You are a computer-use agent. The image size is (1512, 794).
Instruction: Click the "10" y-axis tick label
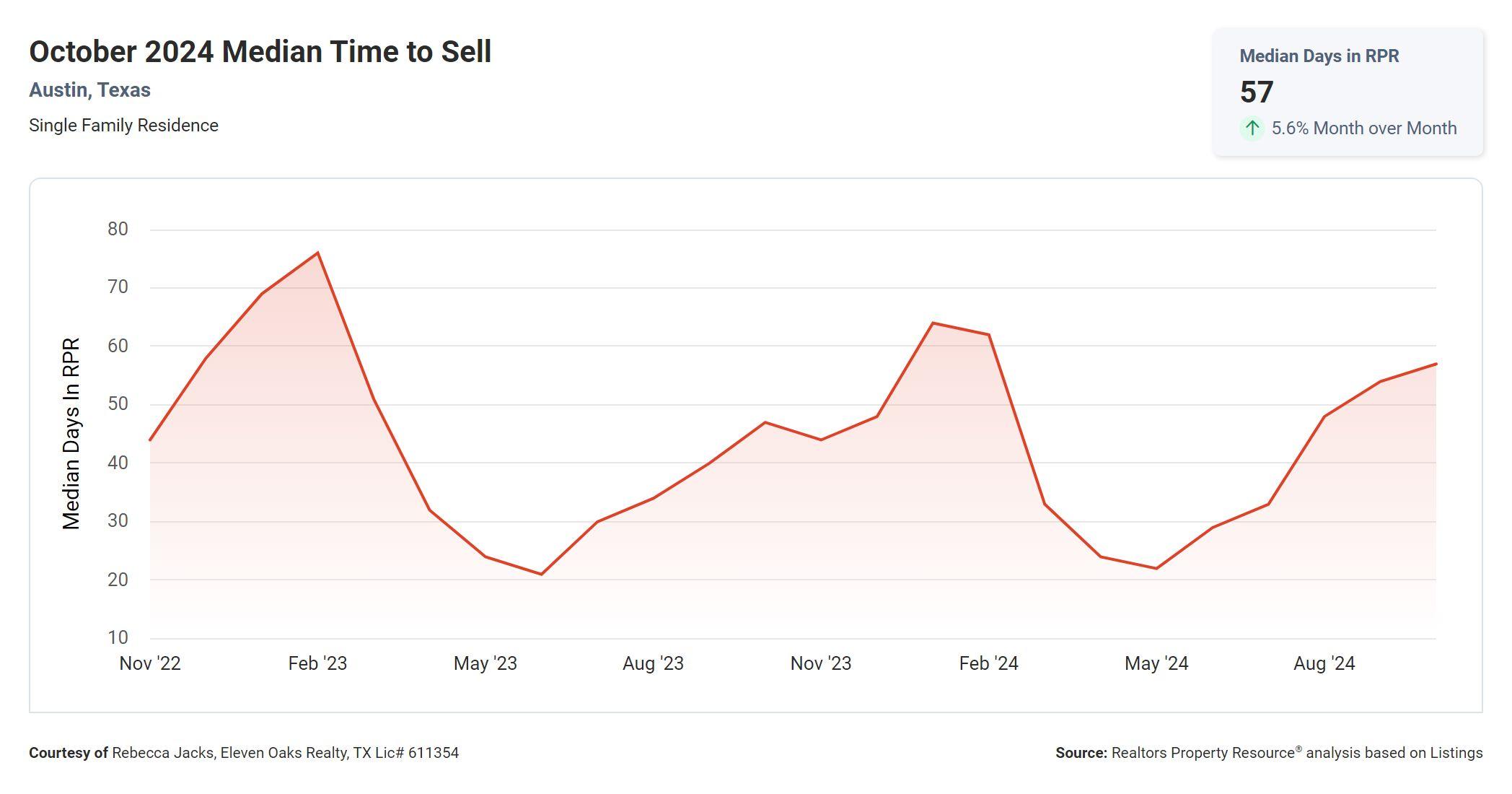(x=118, y=638)
